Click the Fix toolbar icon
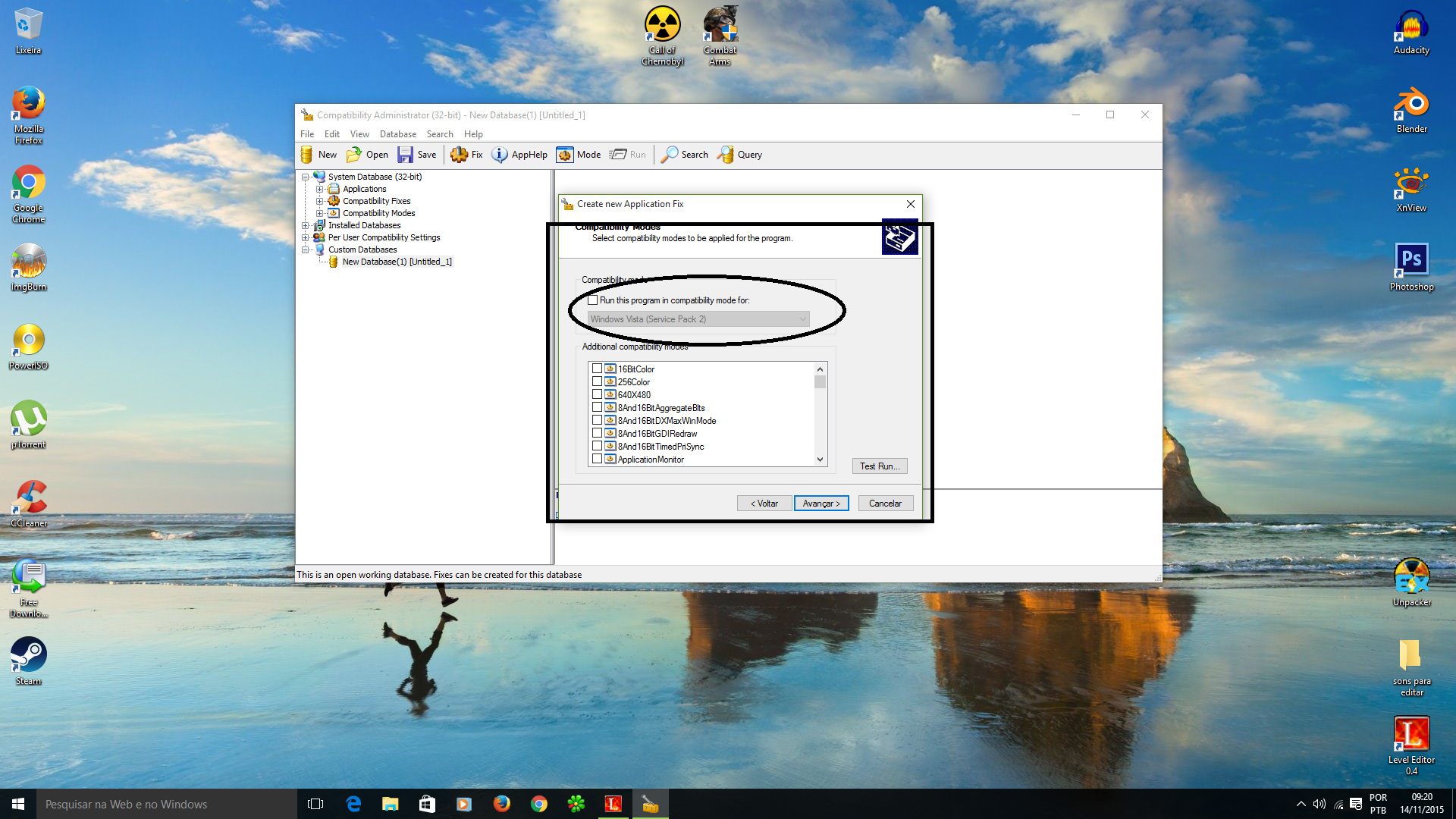 [459, 155]
